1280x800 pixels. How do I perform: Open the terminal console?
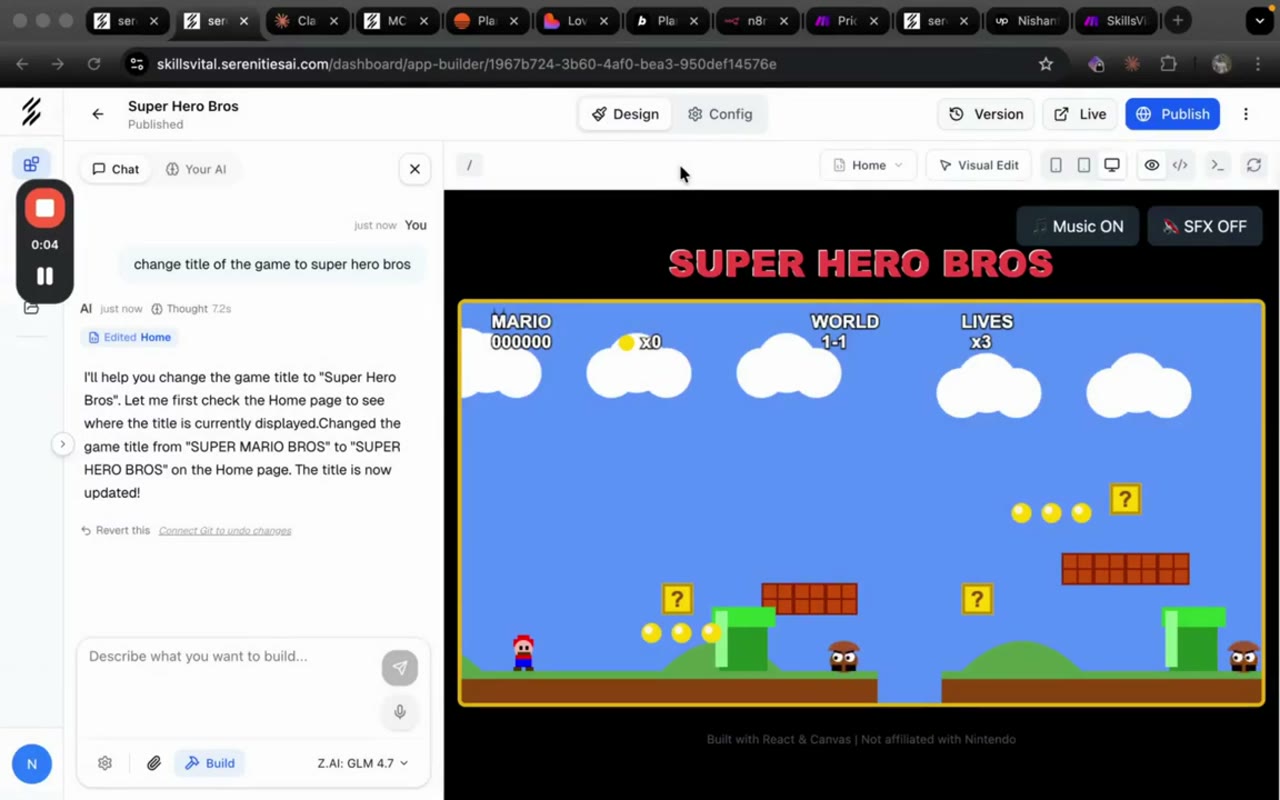[x=1217, y=165]
